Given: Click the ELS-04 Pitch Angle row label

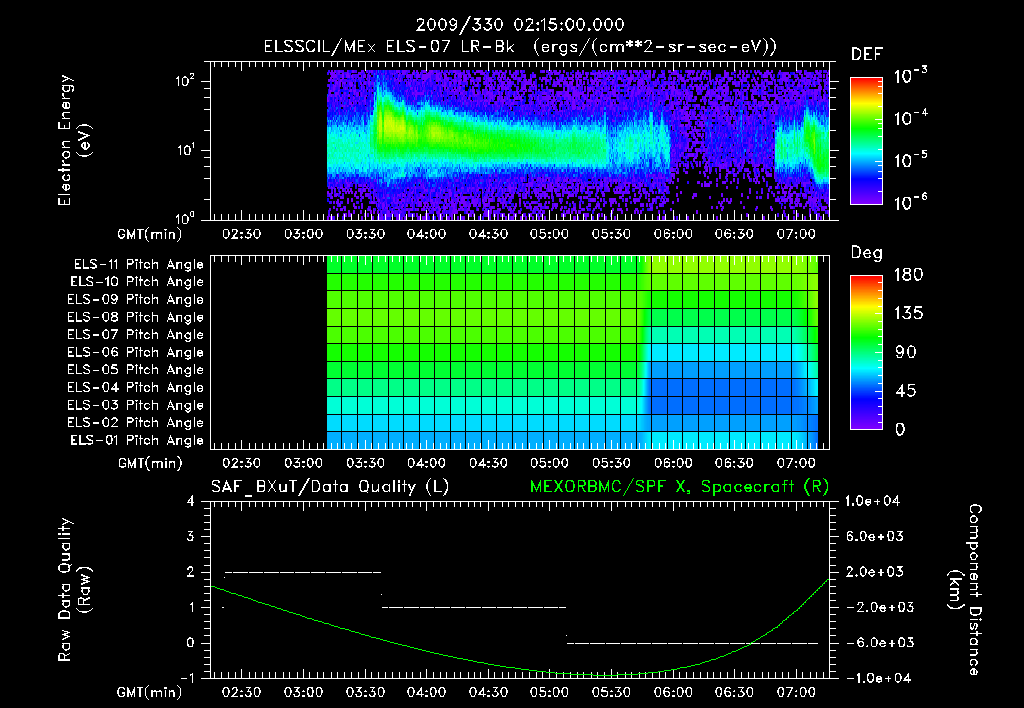Looking at the screenshot, I should click(135, 388).
